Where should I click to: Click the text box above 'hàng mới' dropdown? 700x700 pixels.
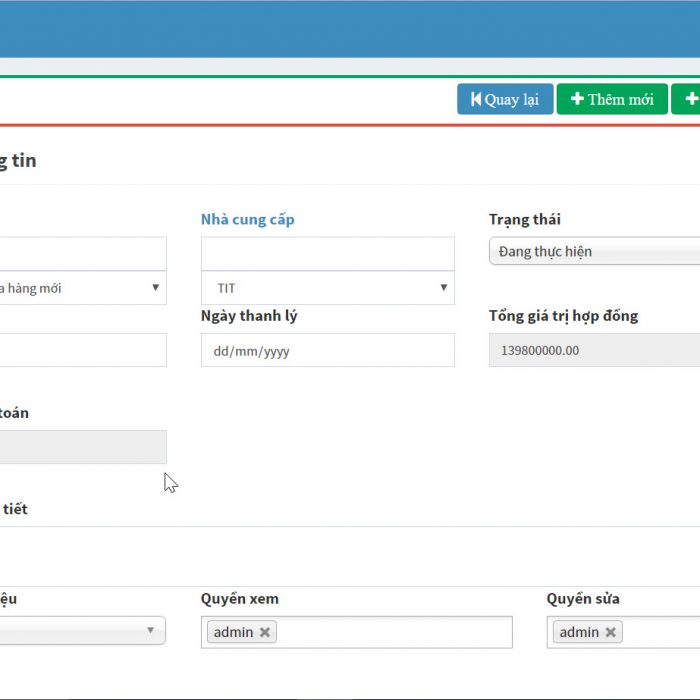83,254
